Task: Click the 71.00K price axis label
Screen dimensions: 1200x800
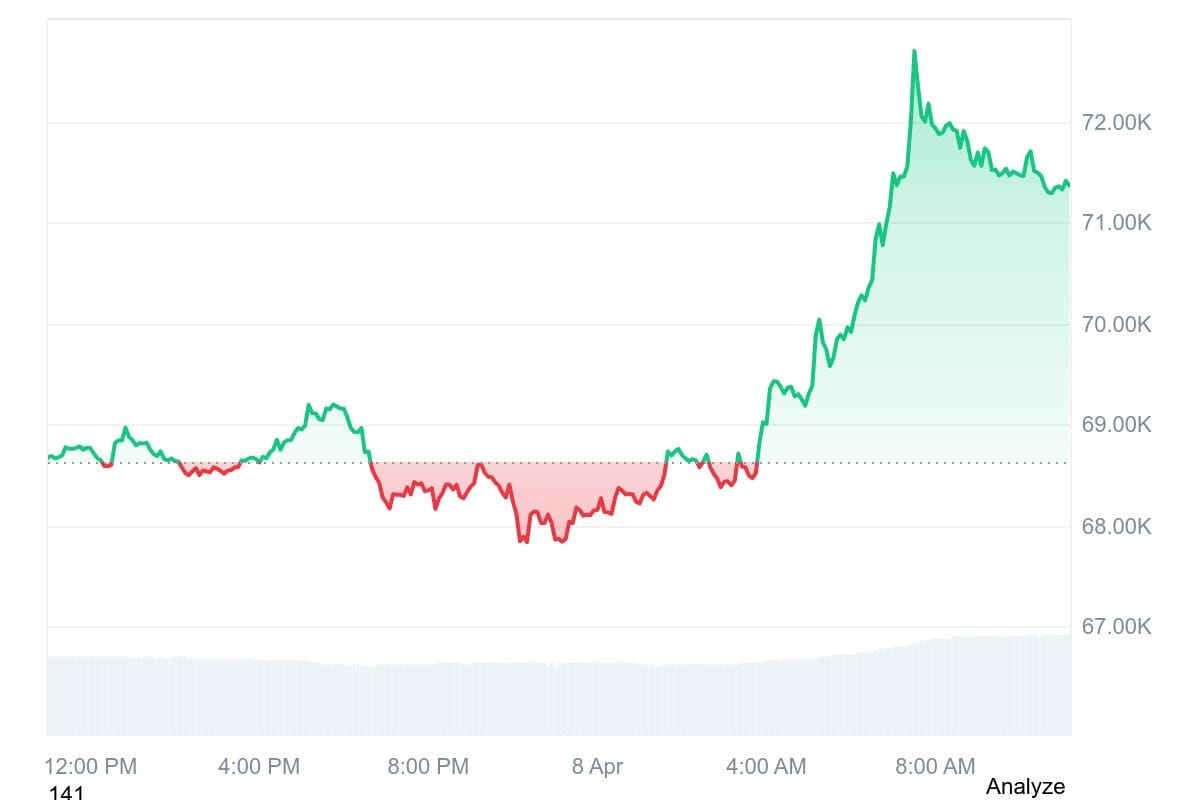Action: click(1116, 222)
